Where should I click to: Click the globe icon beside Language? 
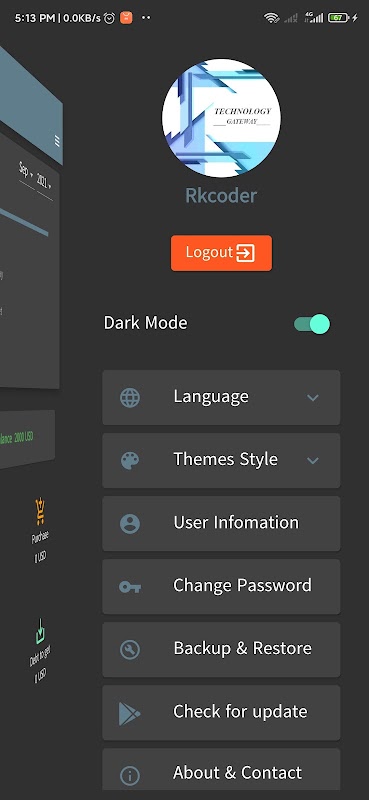coord(130,397)
